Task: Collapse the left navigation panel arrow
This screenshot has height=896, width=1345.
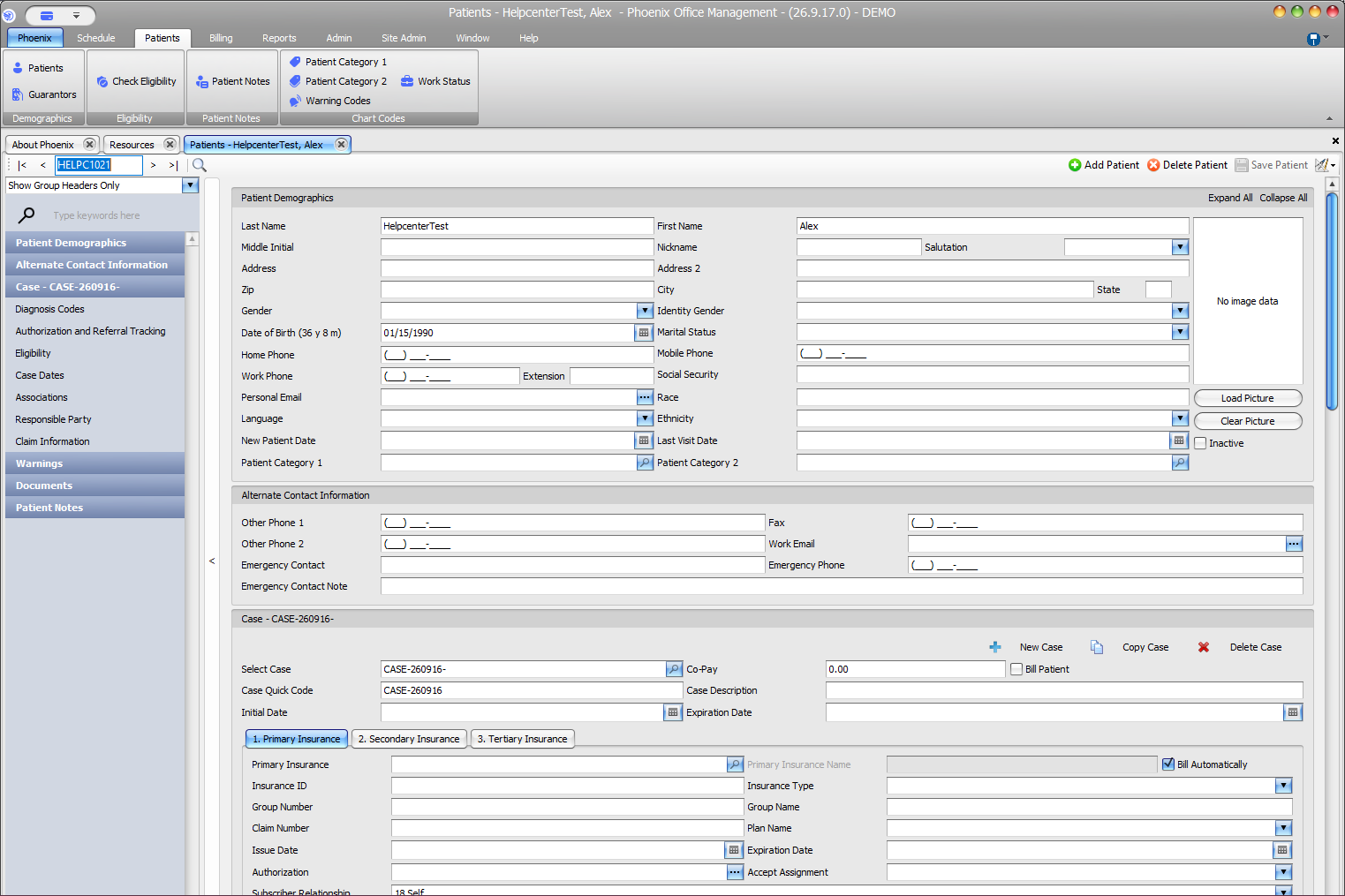Action: pos(212,561)
